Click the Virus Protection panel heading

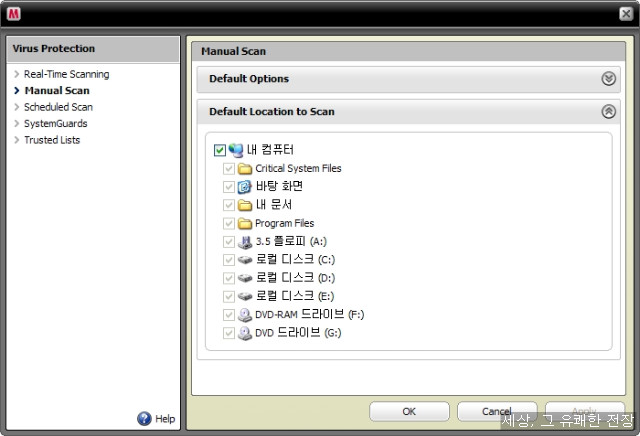[x=53, y=48]
